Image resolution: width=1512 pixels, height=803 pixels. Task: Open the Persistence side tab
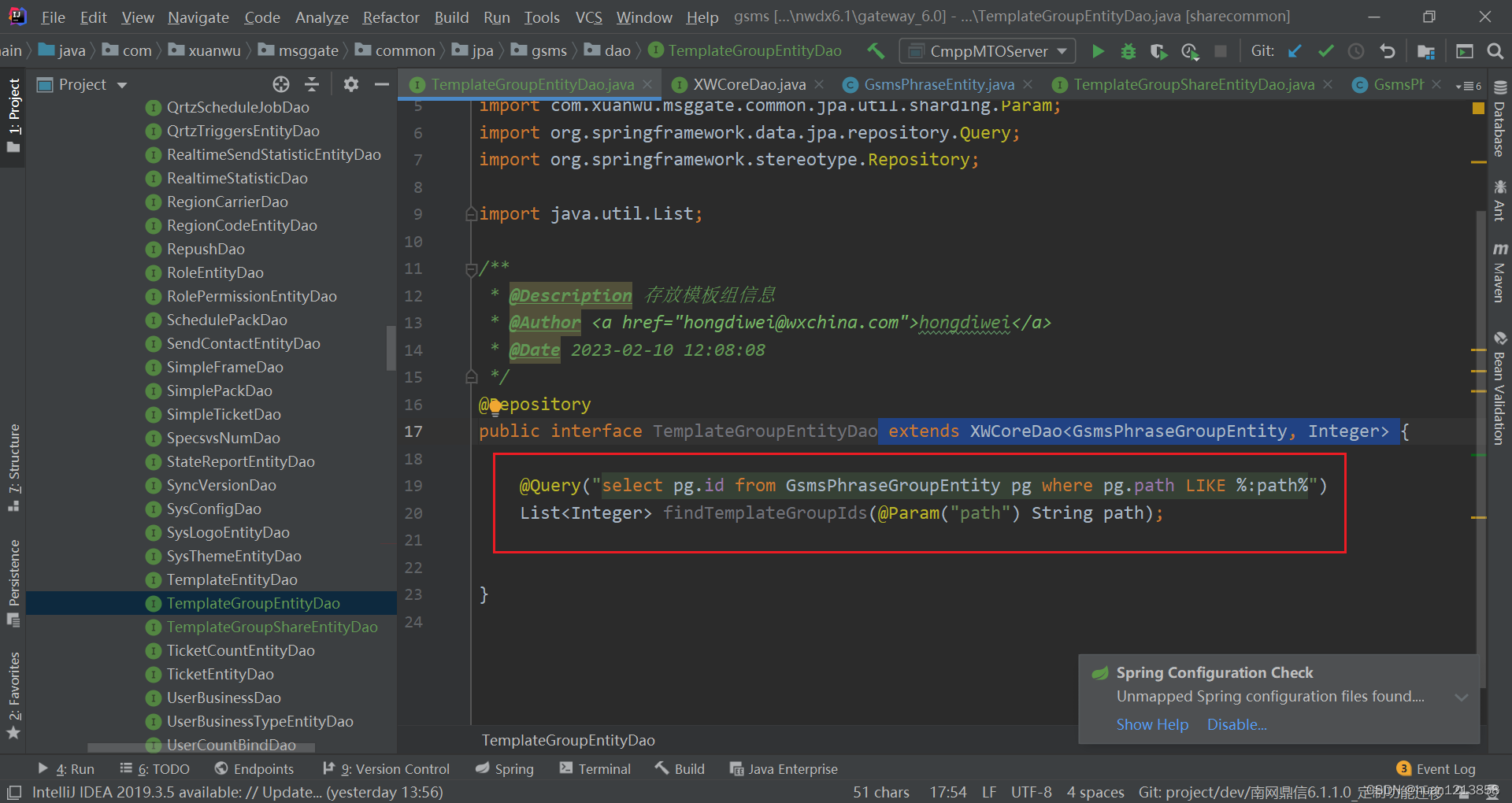[x=13, y=583]
